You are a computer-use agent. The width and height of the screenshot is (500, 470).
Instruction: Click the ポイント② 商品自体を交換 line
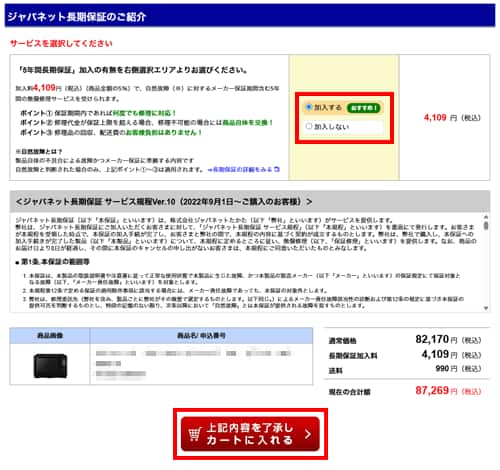(147, 123)
